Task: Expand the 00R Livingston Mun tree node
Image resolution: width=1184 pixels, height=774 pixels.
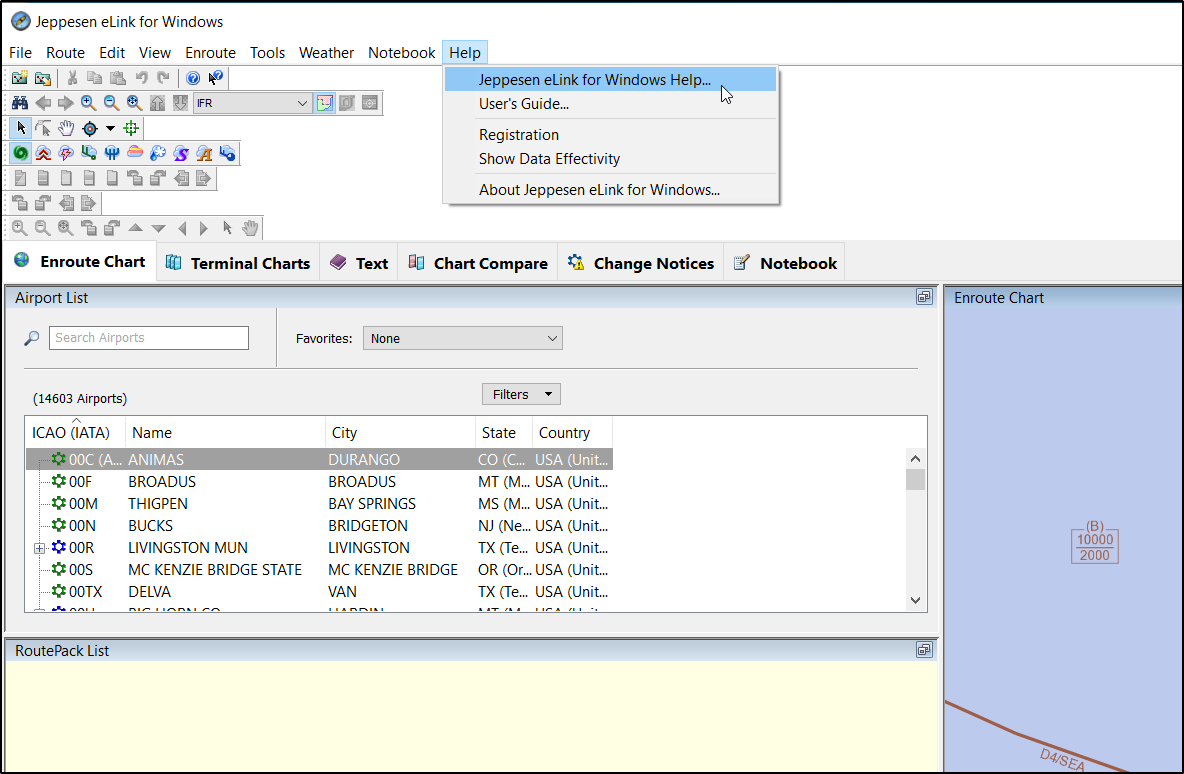Action: (40, 548)
